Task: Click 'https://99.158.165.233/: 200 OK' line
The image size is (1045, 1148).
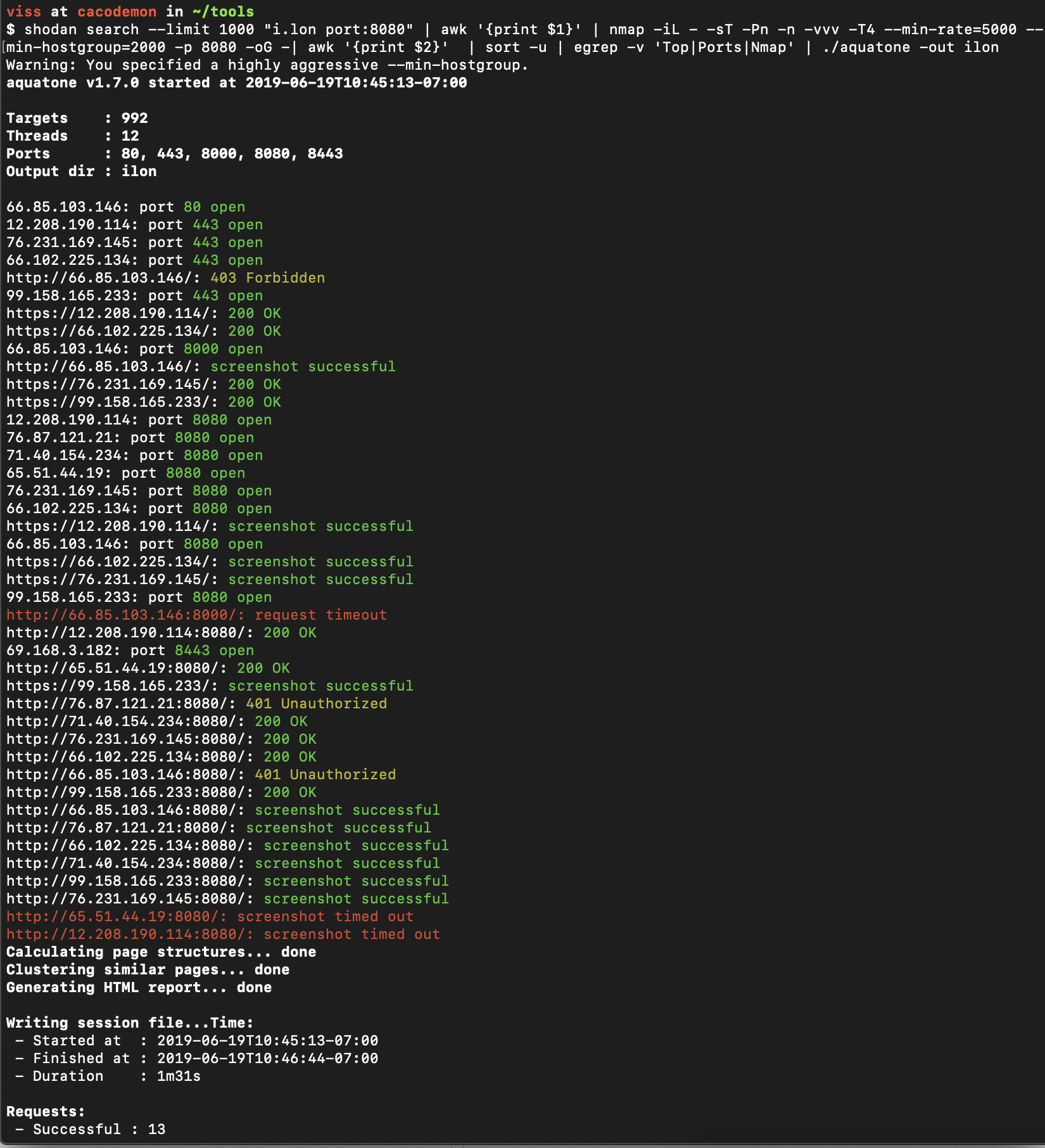Action: tap(144, 402)
